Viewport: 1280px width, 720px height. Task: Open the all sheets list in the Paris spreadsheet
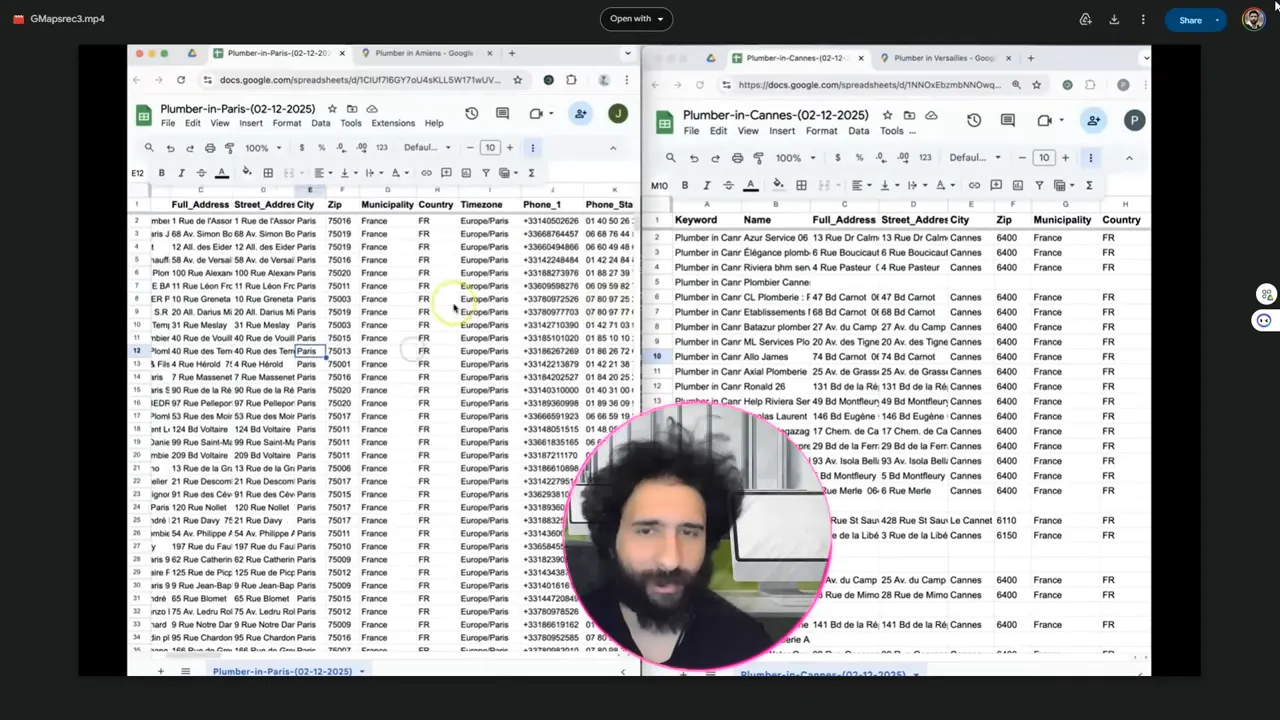pos(185,671)
